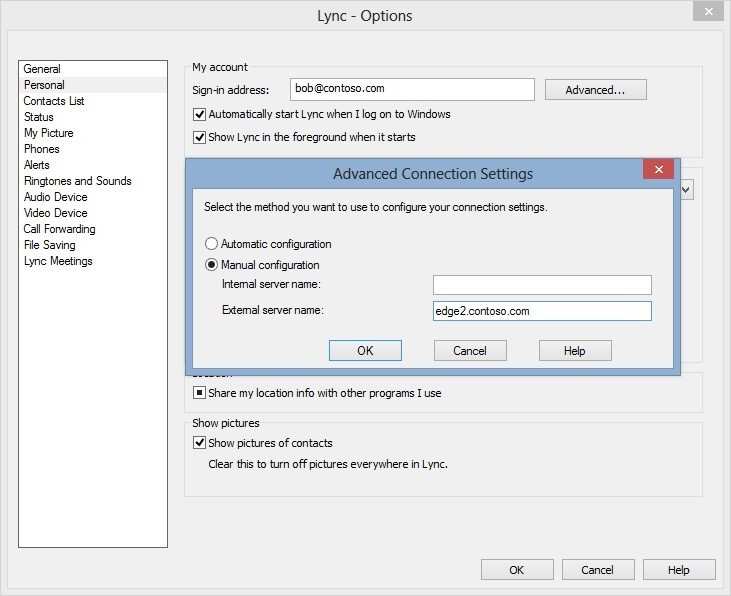Click the Advanced... button

(x=595, y=90)
